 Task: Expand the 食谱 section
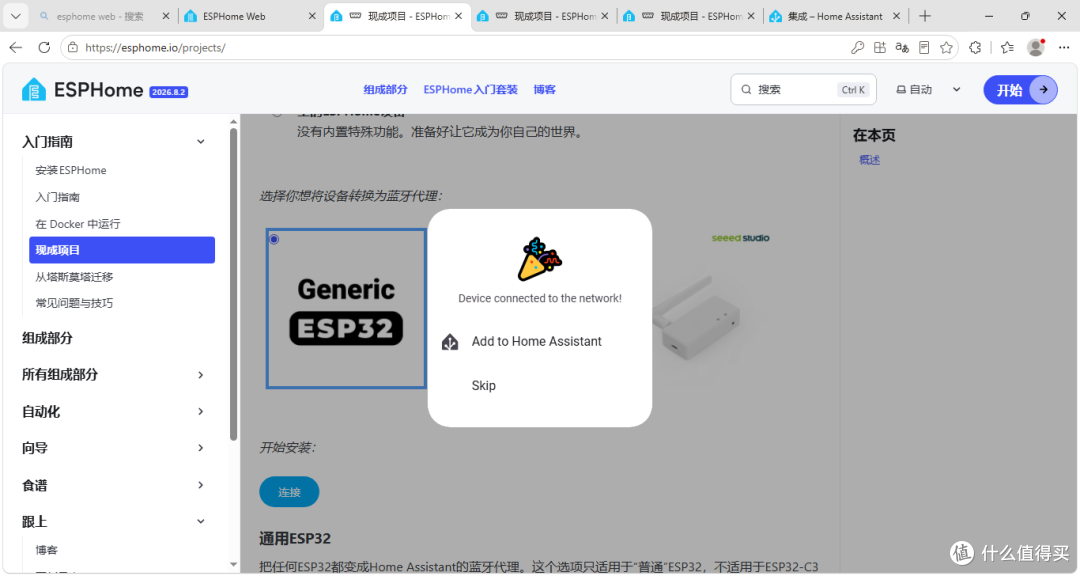tap(200, 485)
